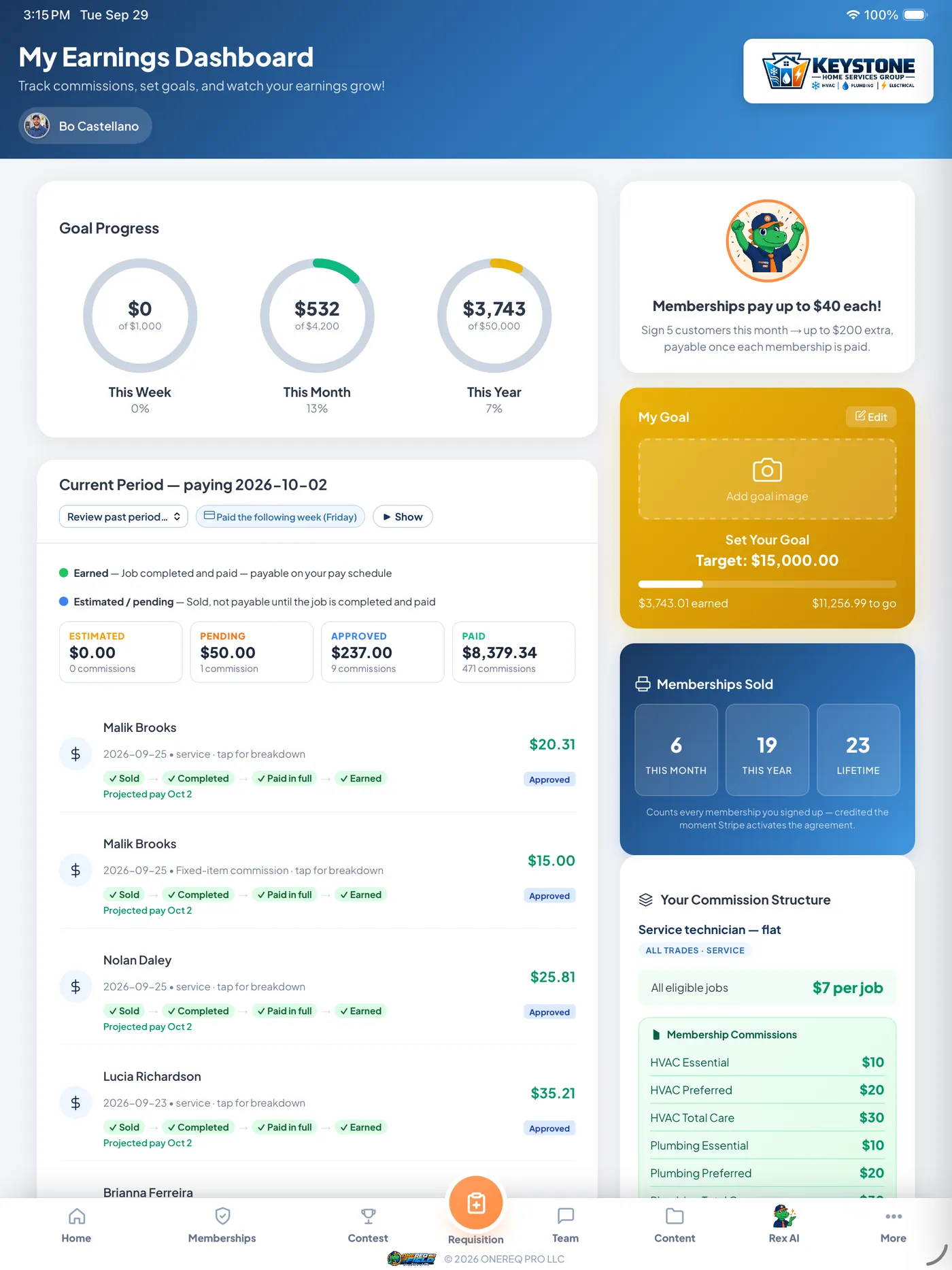Tap the orange Requisition clipboard button
This screenshot has height=1270, width=952.
coord(476,1203)
